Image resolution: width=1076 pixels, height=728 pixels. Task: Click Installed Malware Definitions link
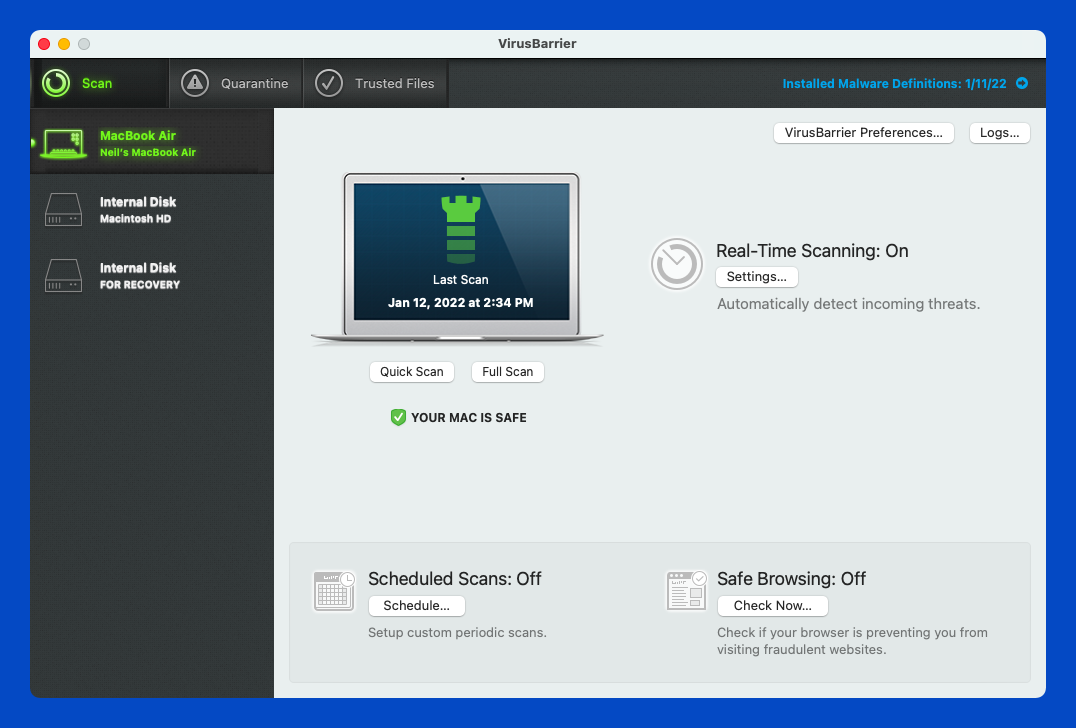[x=894, y=84]
